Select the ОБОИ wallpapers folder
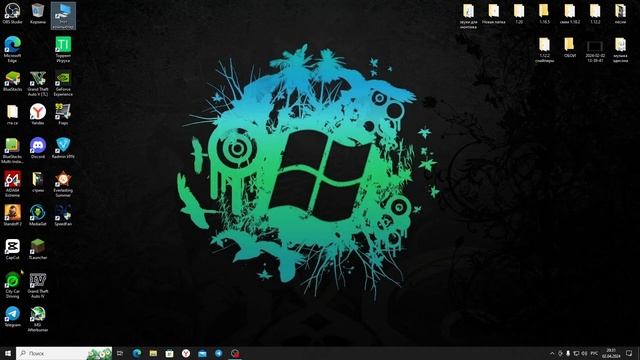 tap(569, 47)
